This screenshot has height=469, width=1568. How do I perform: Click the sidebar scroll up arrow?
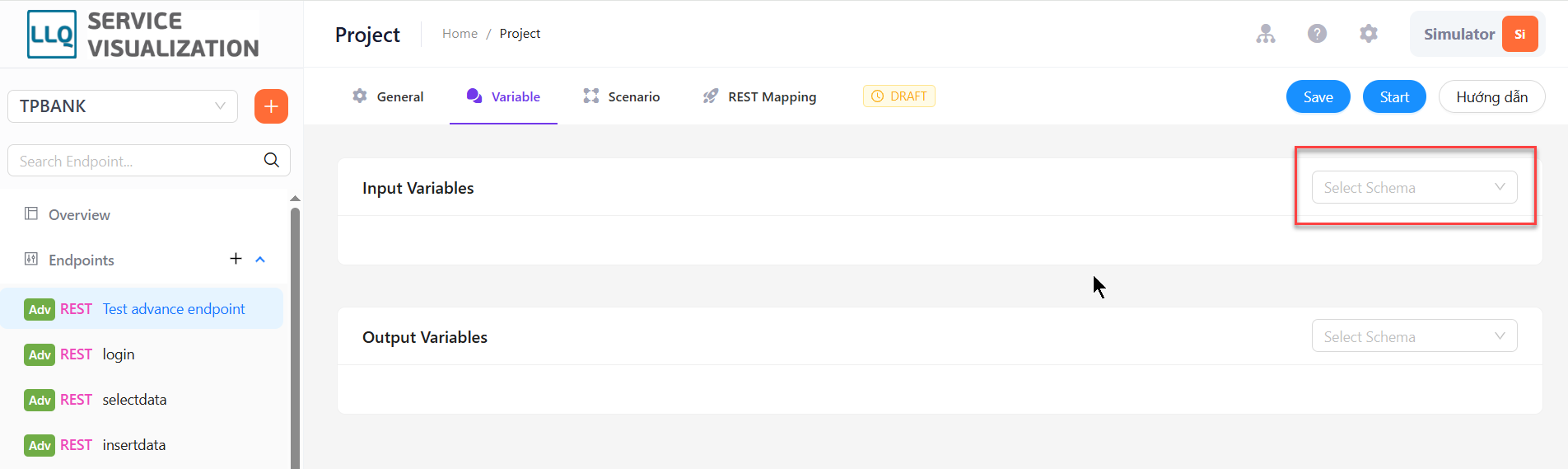(x=295, y=199)
